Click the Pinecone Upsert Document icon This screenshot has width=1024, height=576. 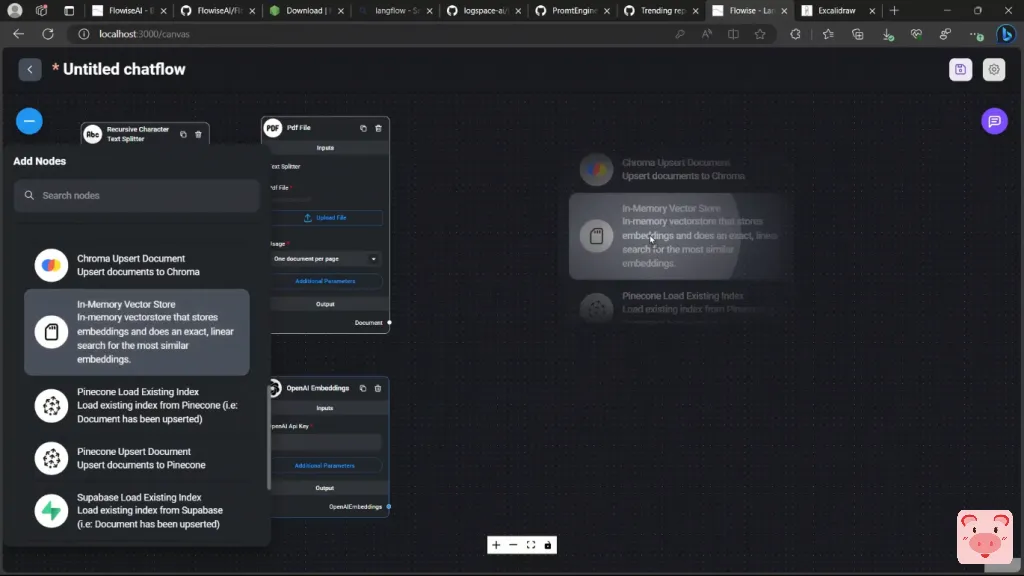tap(51, 458)
